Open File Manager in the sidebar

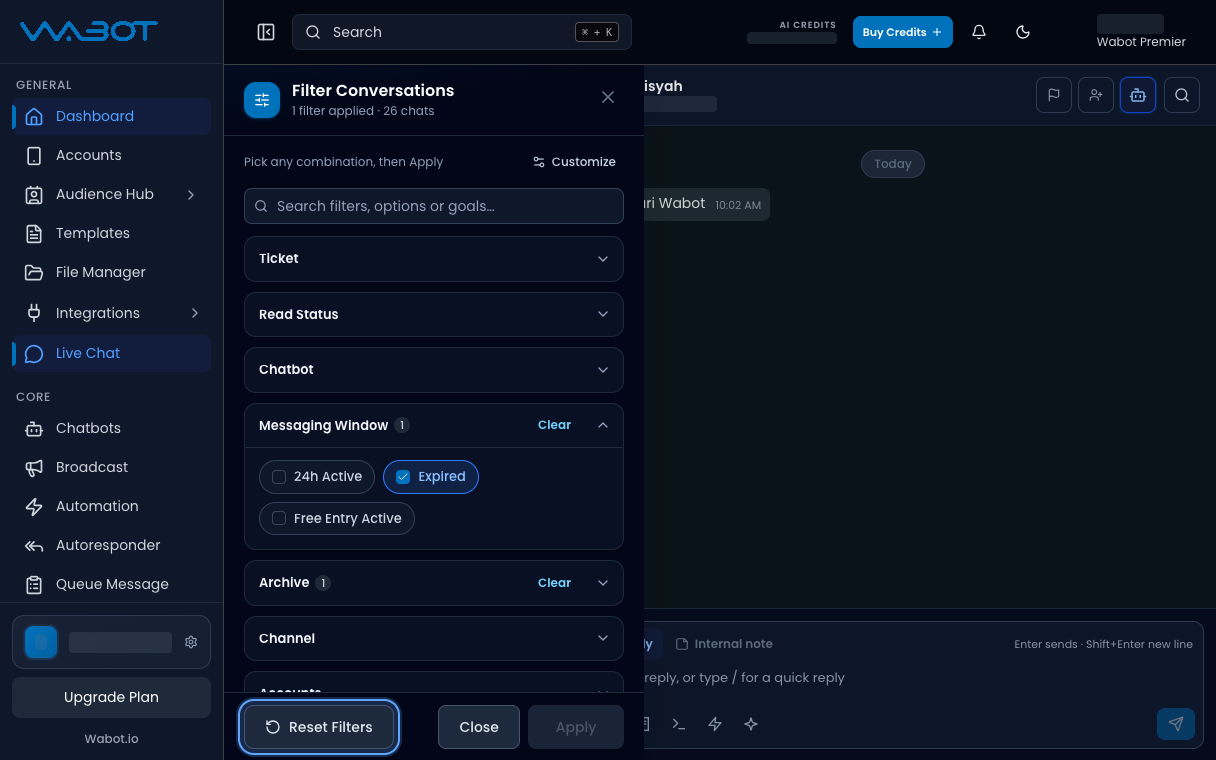111,272
